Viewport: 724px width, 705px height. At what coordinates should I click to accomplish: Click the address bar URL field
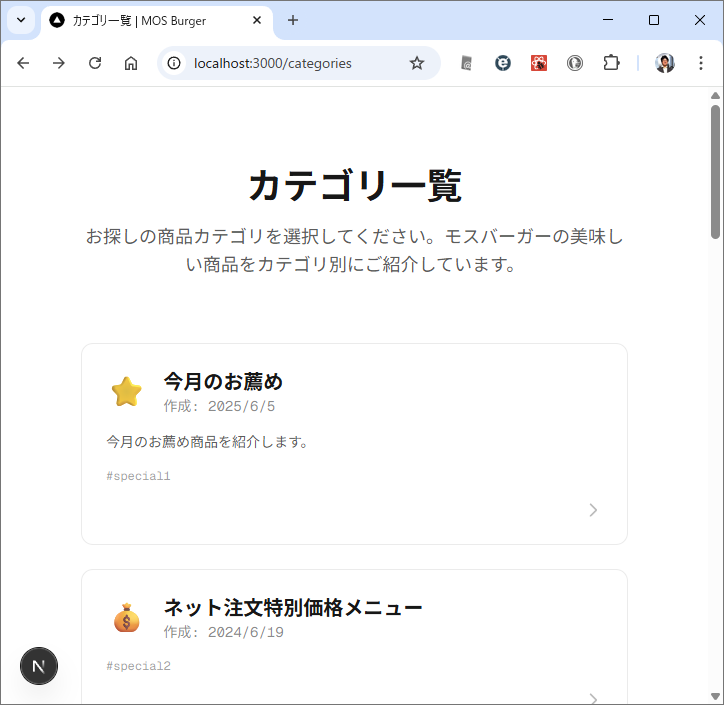click(290, 63)
